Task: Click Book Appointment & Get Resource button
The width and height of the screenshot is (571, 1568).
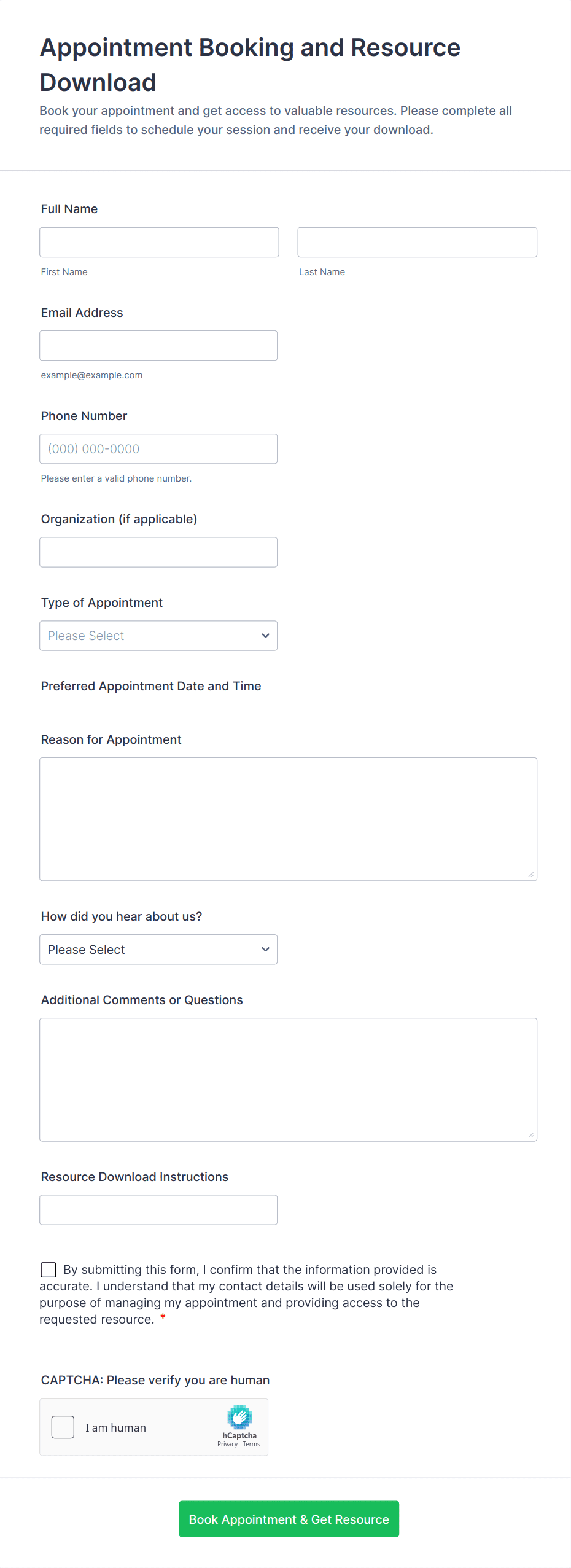Action: click(x=289, y=1519)
